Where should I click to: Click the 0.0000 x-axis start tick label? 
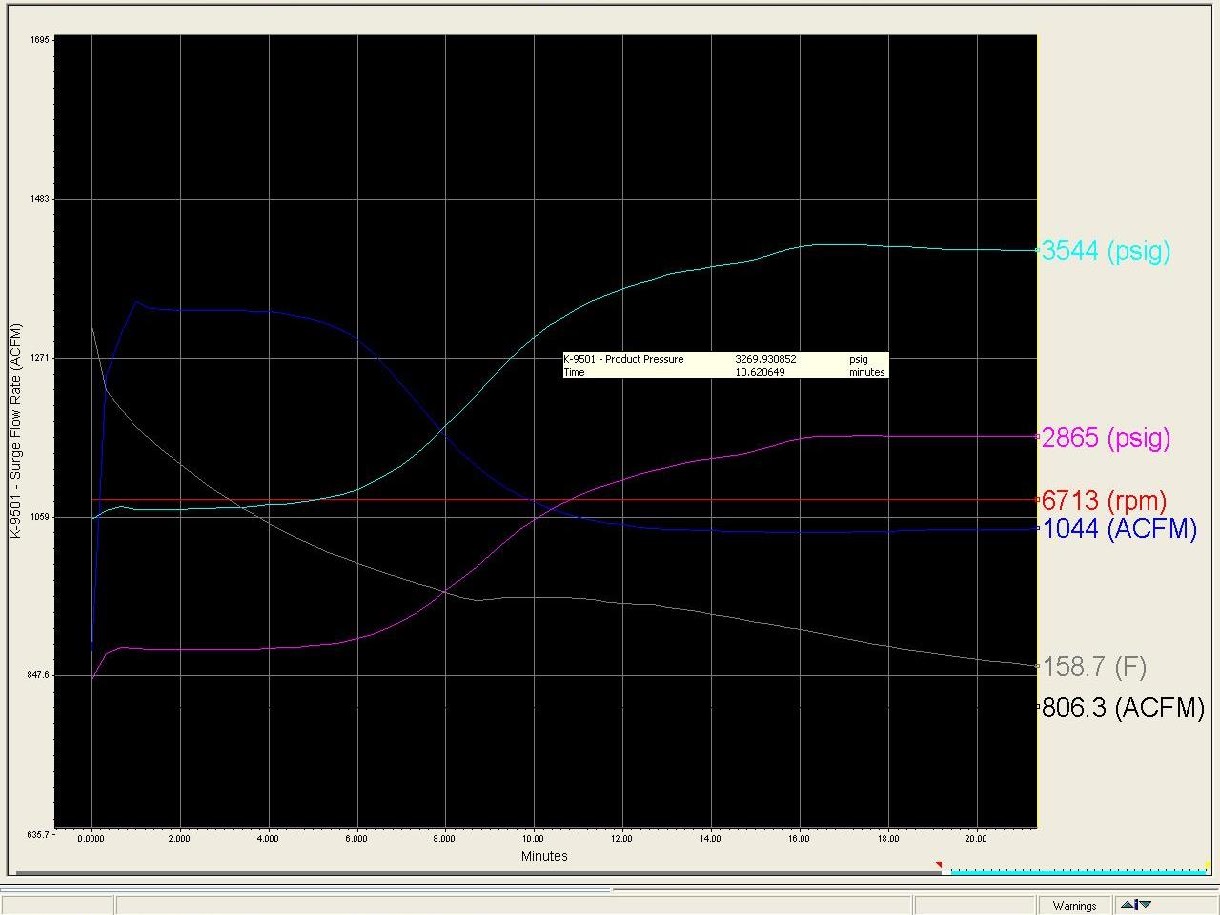pyautogui.click(x=91, y=840)
